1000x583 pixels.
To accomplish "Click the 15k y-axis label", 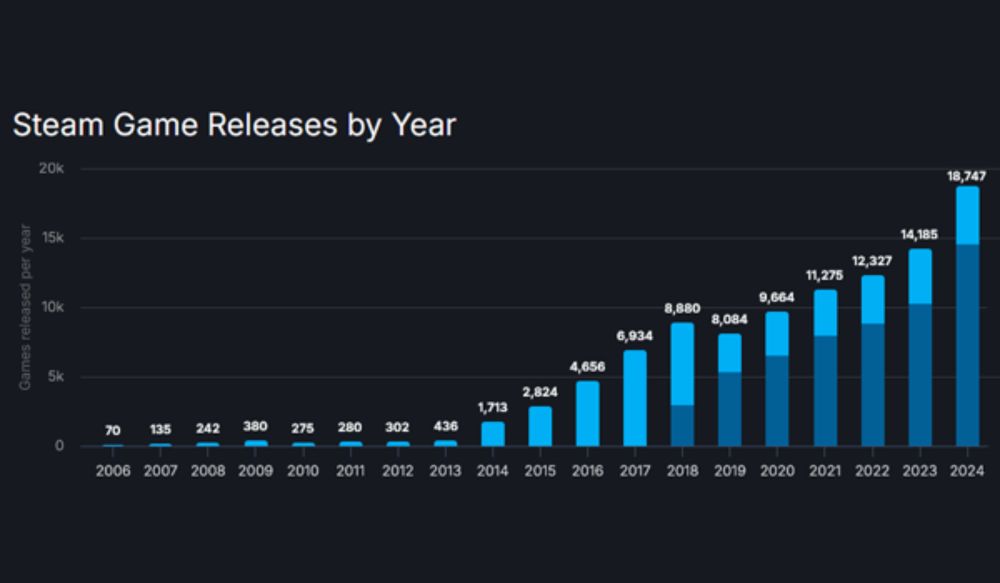I will tap(52, 238).
